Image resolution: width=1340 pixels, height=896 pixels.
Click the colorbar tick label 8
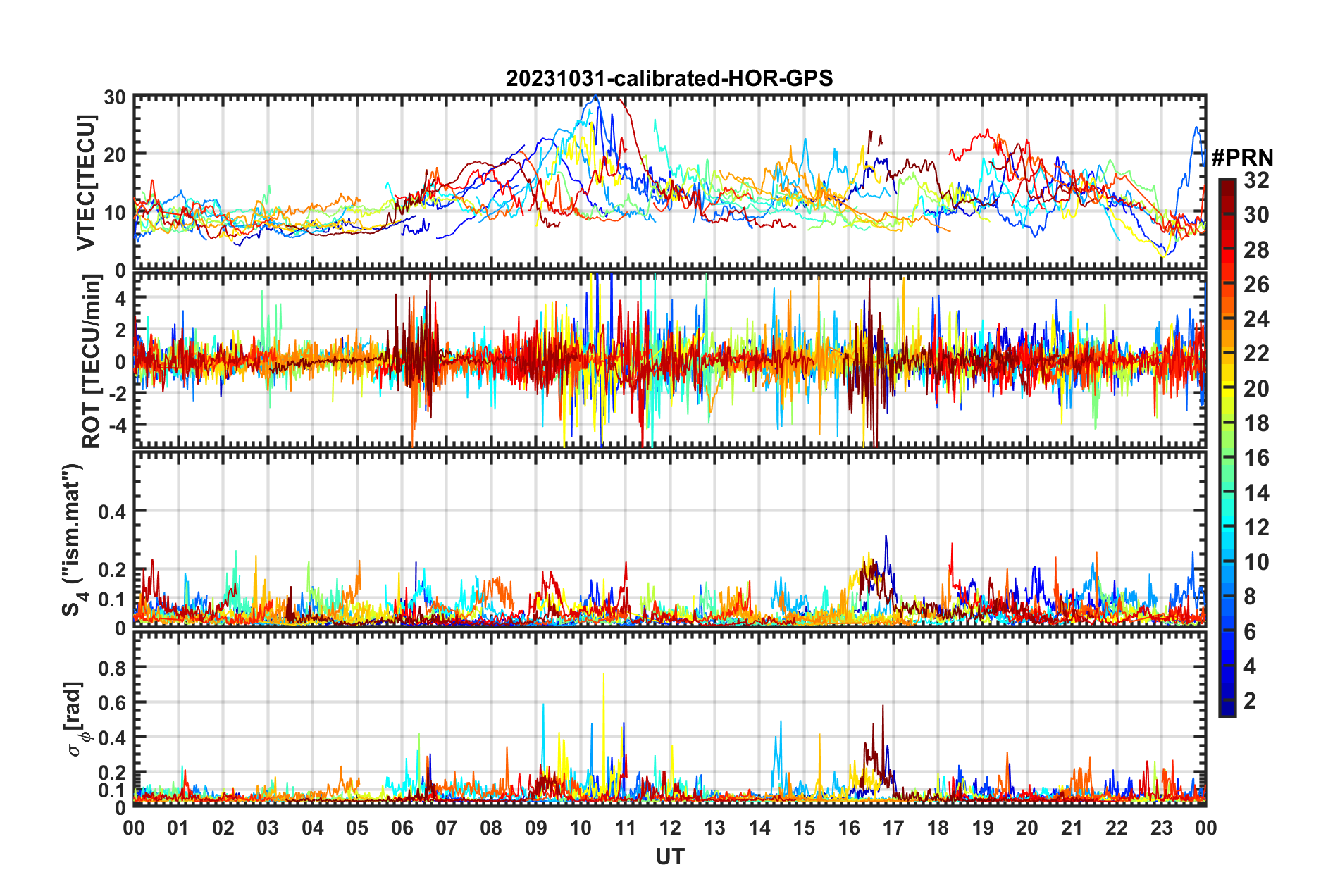(x=1250, y=597)
